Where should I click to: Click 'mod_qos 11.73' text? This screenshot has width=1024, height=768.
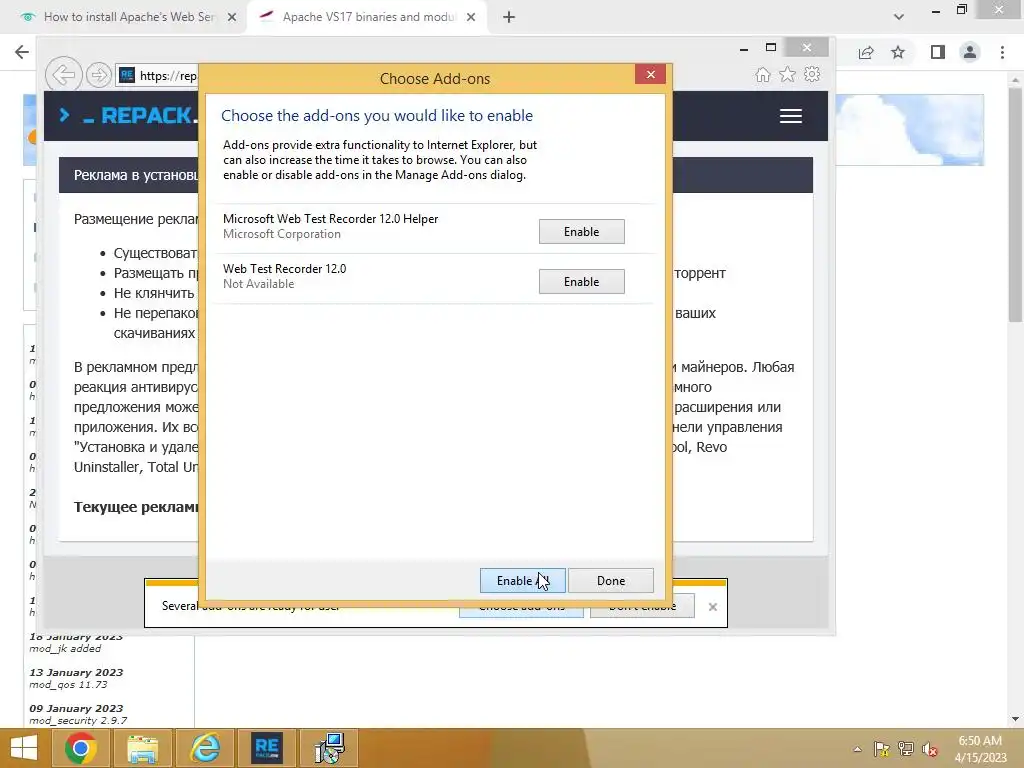[x=68, y=684]
